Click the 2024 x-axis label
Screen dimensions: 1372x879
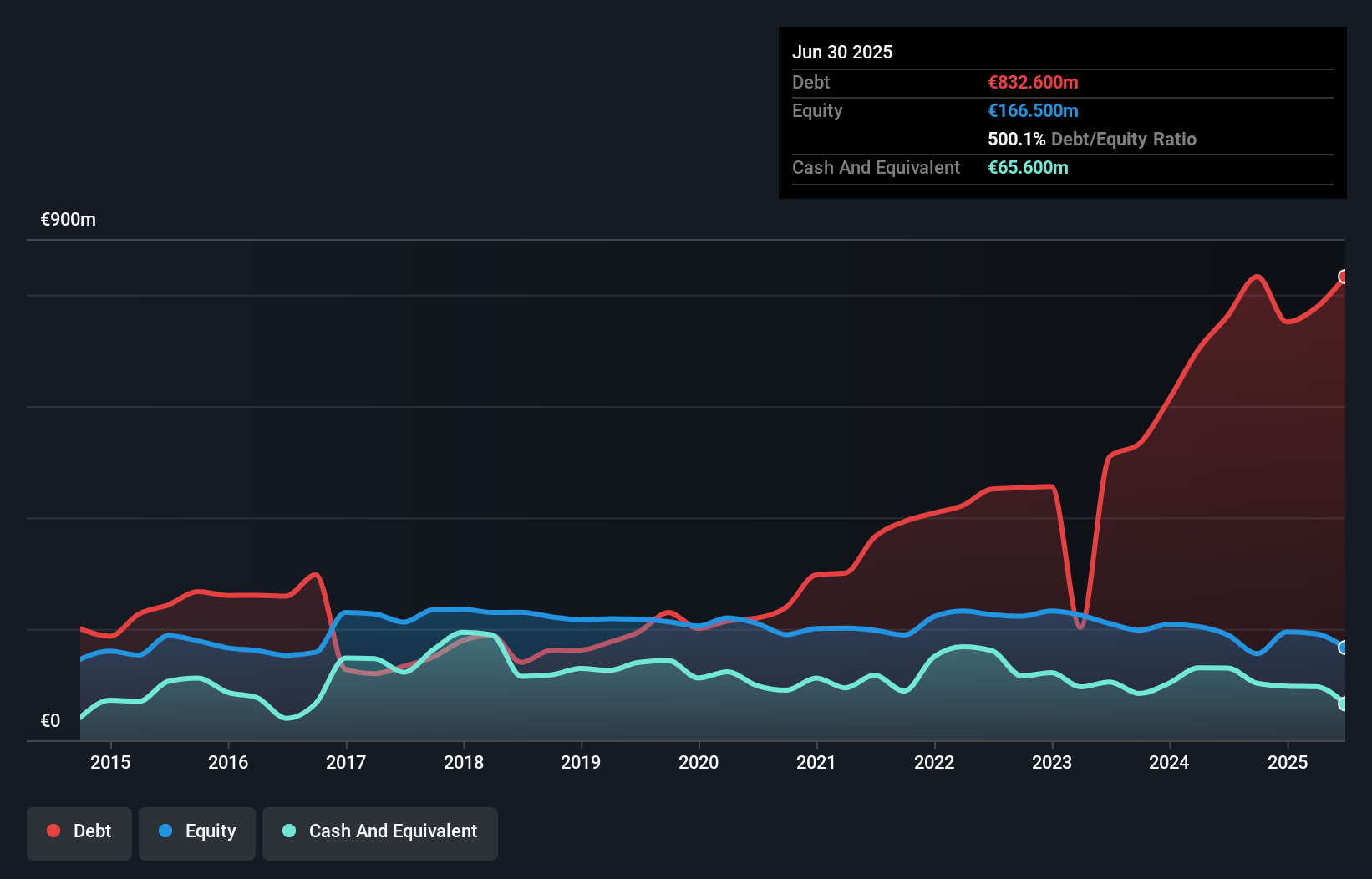click(x=1169, y=762)
